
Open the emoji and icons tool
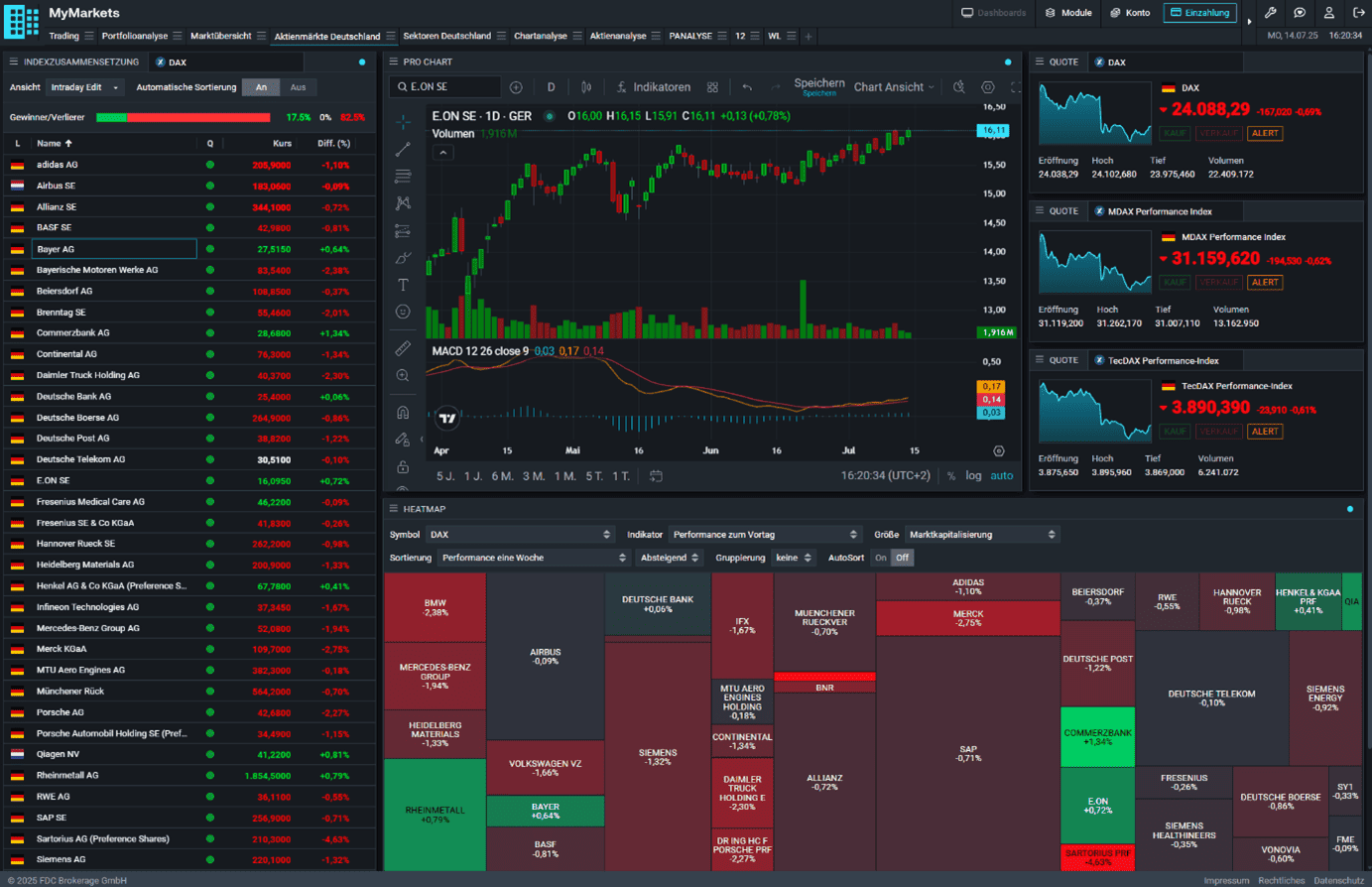(x=403, y=312)
